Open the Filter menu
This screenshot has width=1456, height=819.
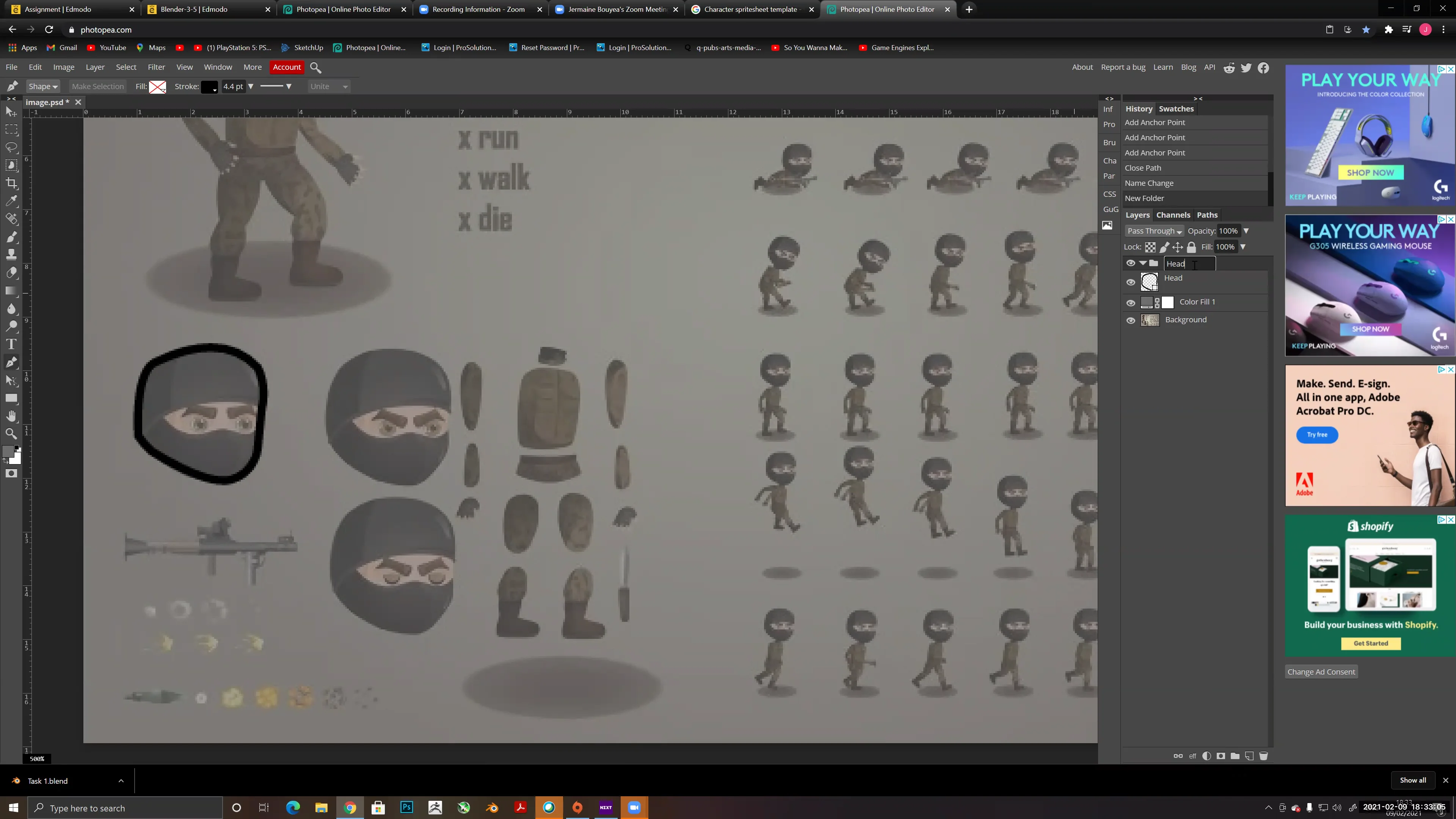[x=157, y=67]
